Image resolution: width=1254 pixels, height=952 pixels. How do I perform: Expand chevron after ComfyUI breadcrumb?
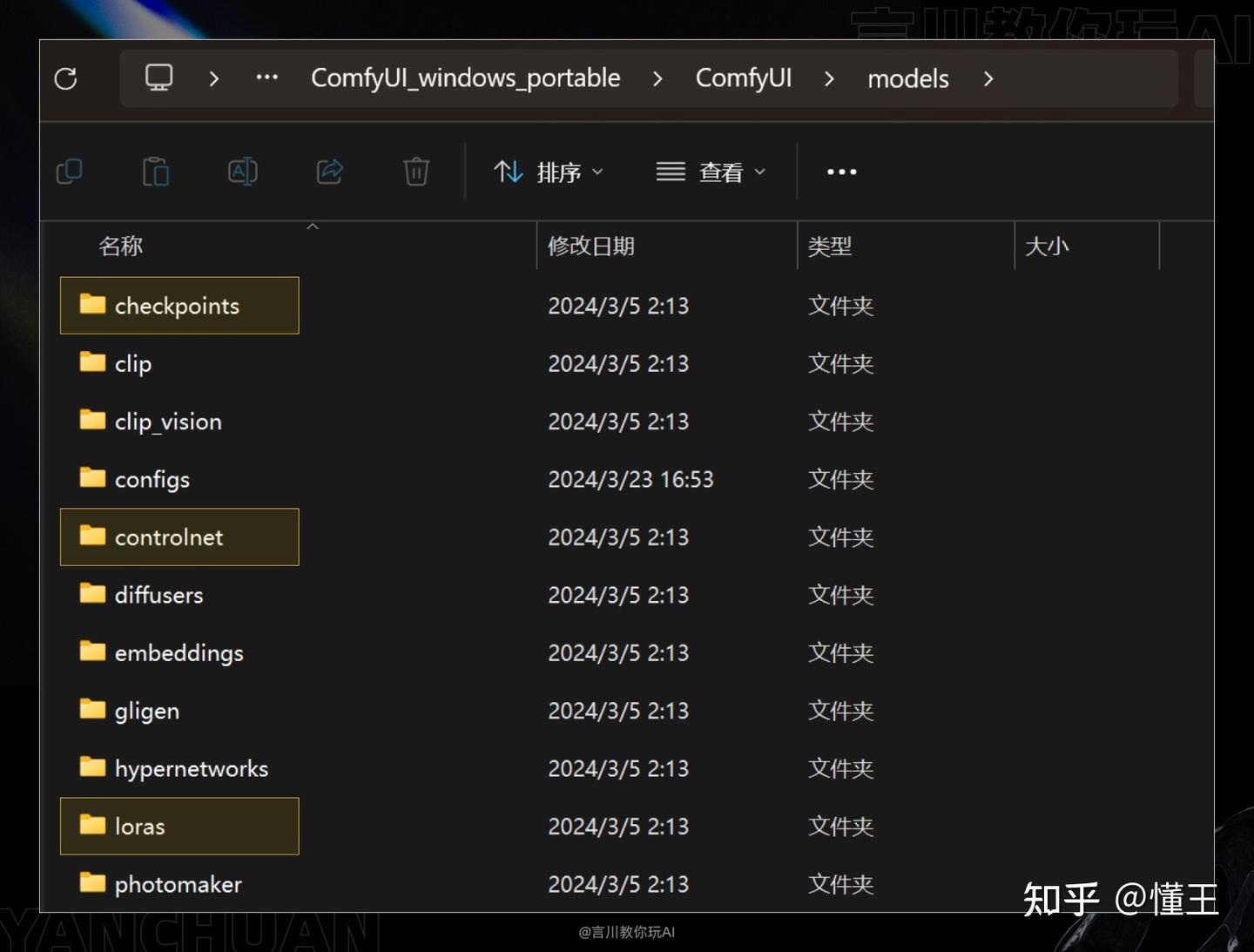coord(829,78)
